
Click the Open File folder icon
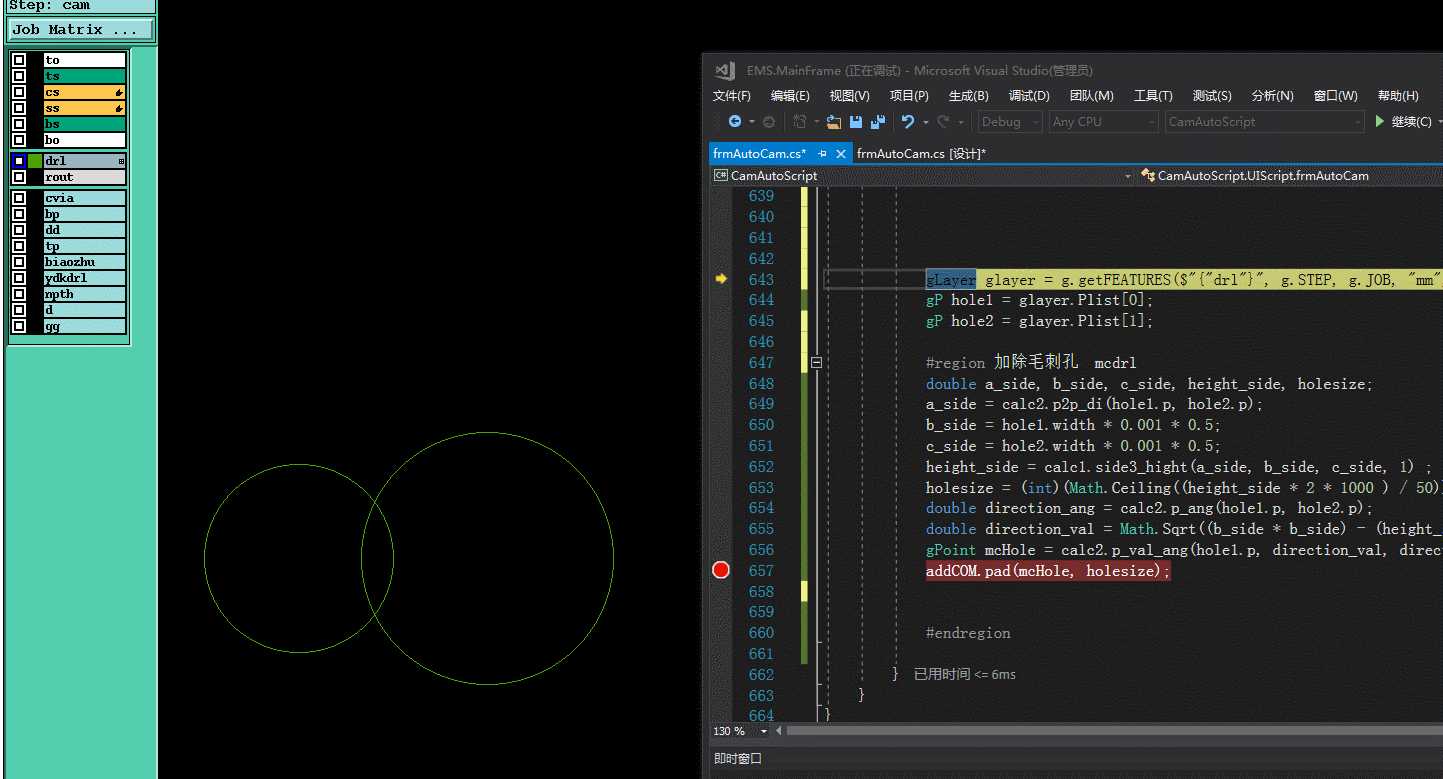[833, 122]
